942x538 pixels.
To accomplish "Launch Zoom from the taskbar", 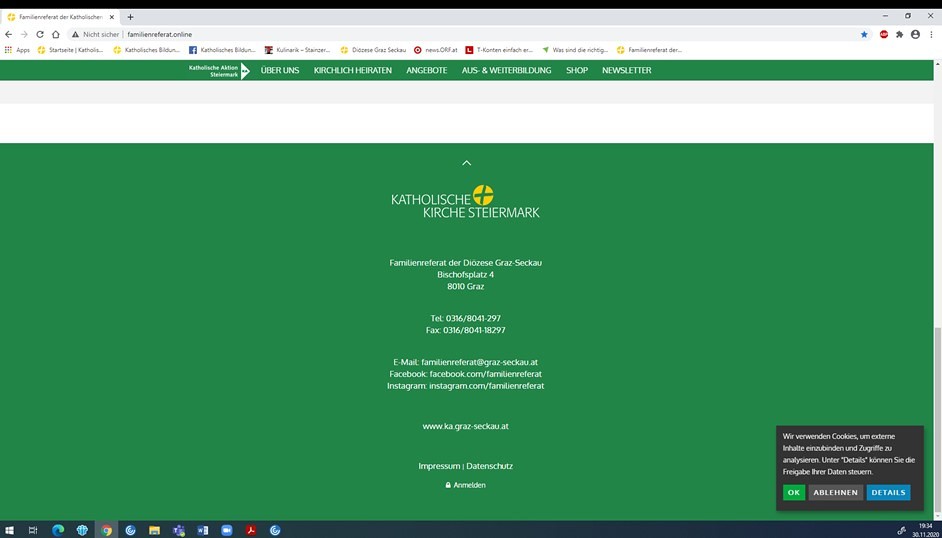I will 227,530.
